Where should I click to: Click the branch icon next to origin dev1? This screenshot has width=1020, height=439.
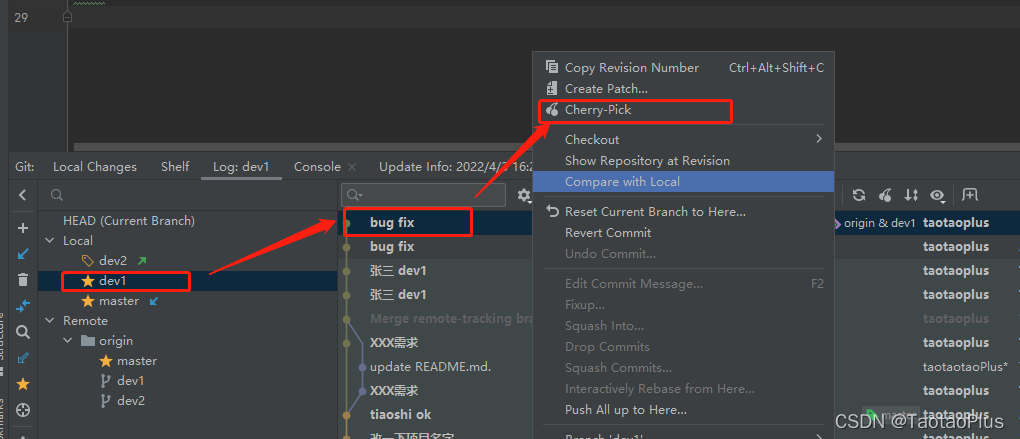105,380
